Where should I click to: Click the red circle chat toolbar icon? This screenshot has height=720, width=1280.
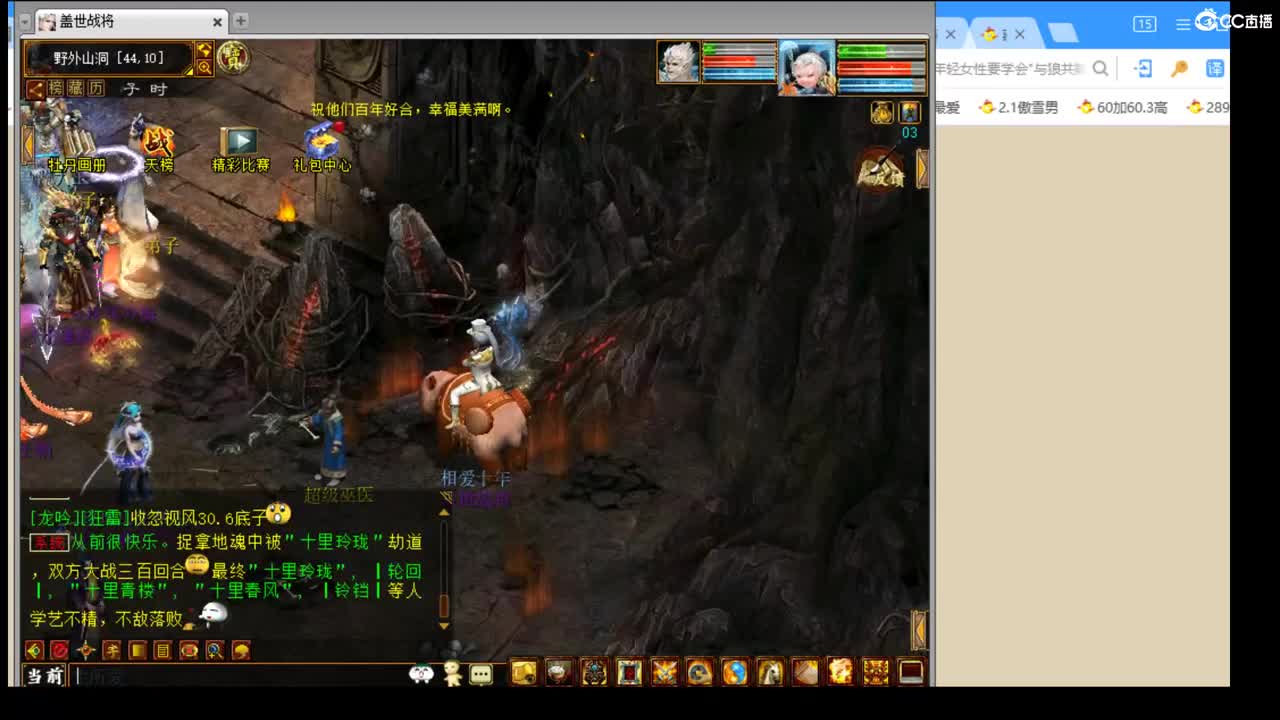pos(60,650)
